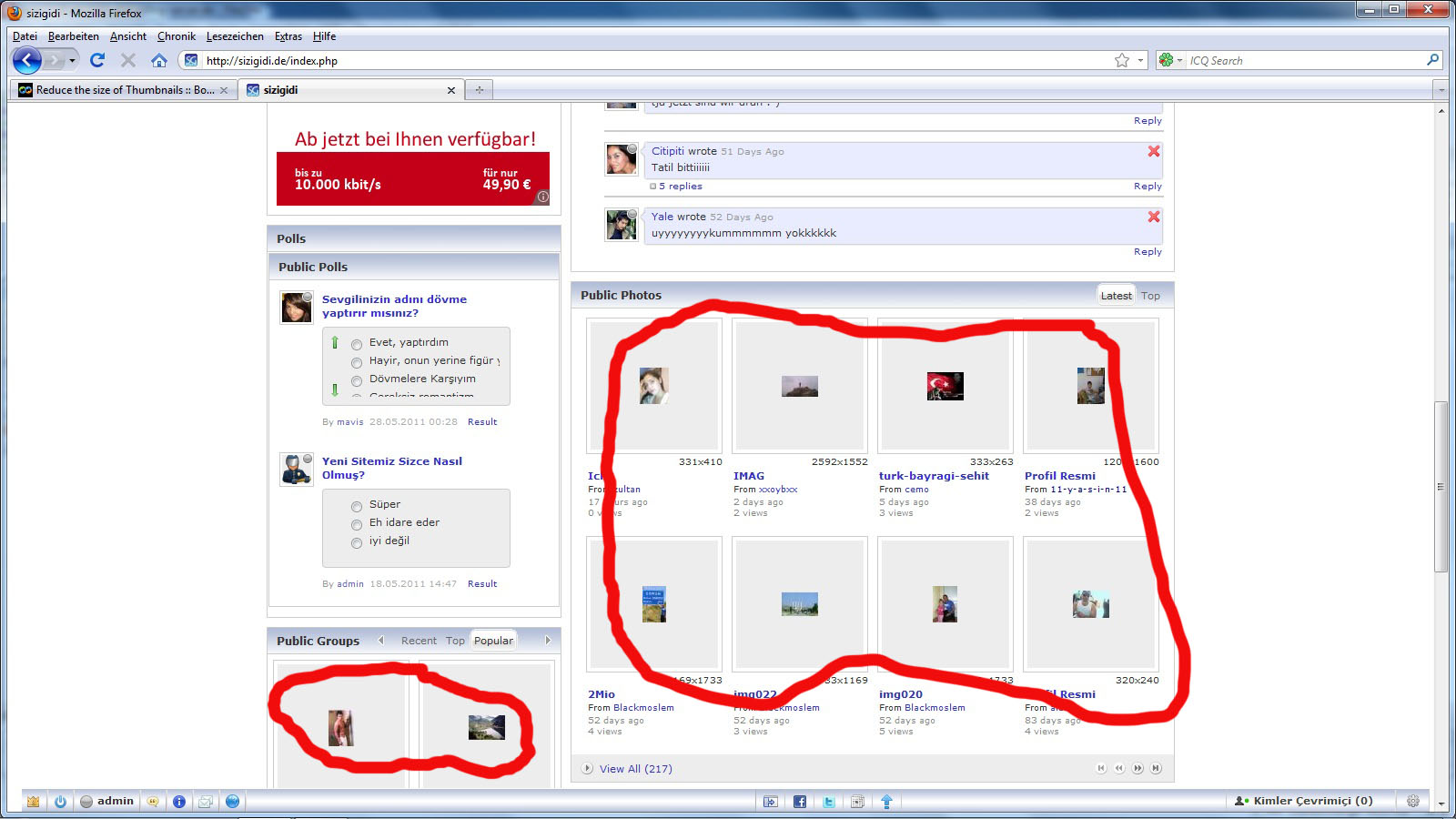Click the 'View All (217)' photos link

635,769
